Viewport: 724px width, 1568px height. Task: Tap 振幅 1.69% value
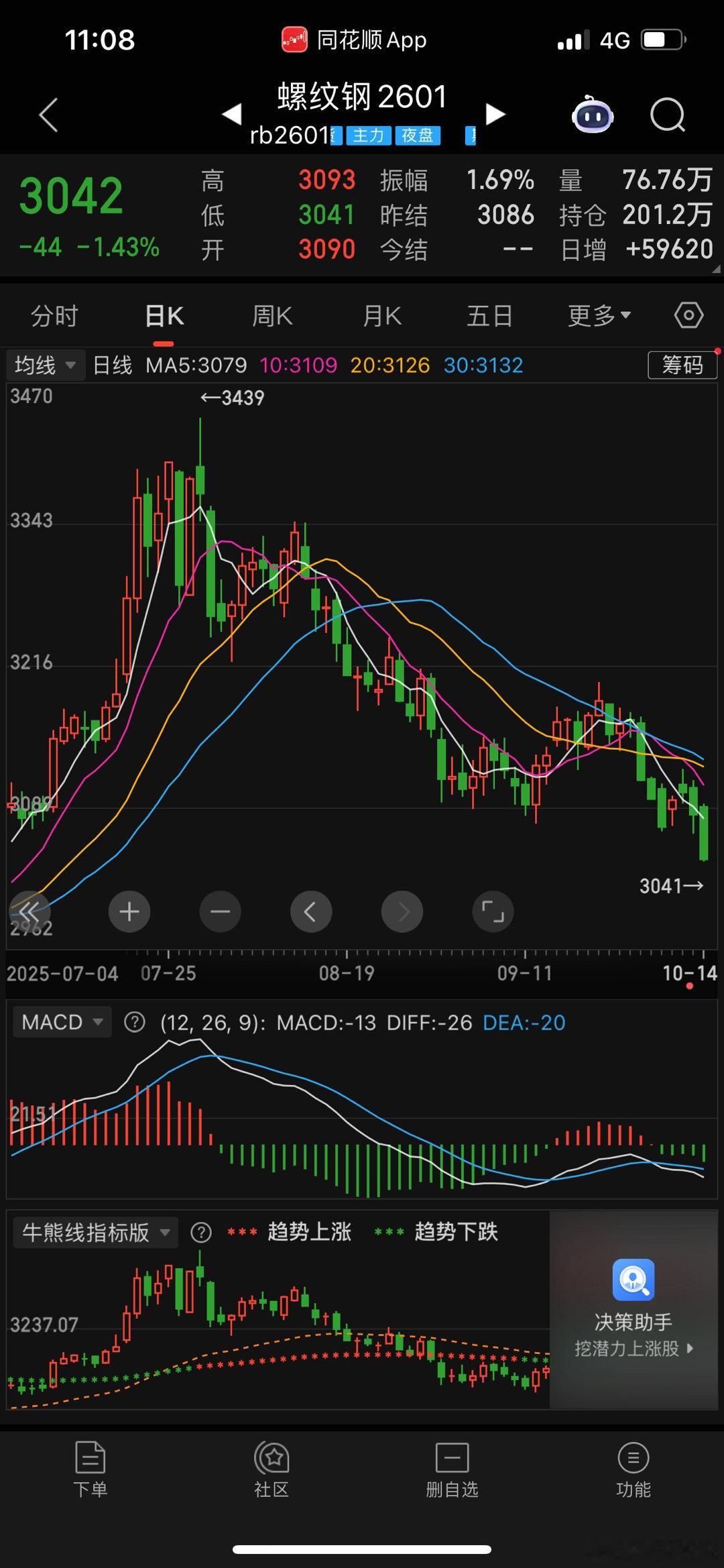coord(500,180)
